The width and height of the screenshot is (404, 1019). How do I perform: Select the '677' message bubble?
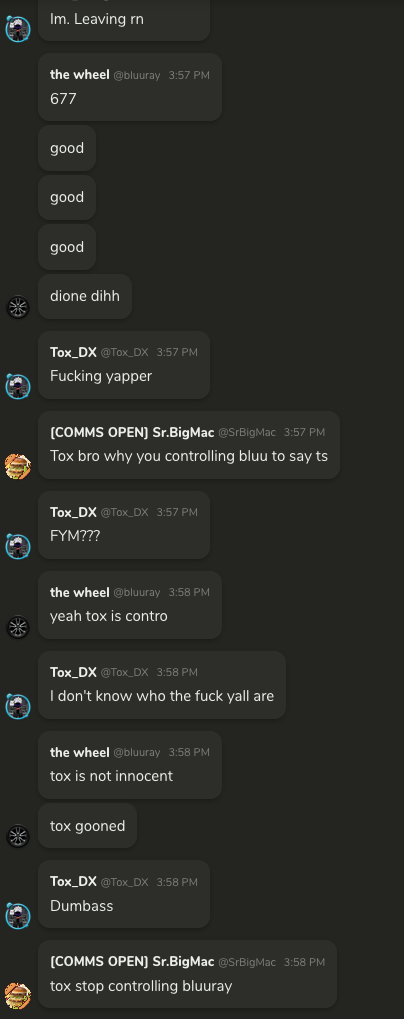coord(130,87)
